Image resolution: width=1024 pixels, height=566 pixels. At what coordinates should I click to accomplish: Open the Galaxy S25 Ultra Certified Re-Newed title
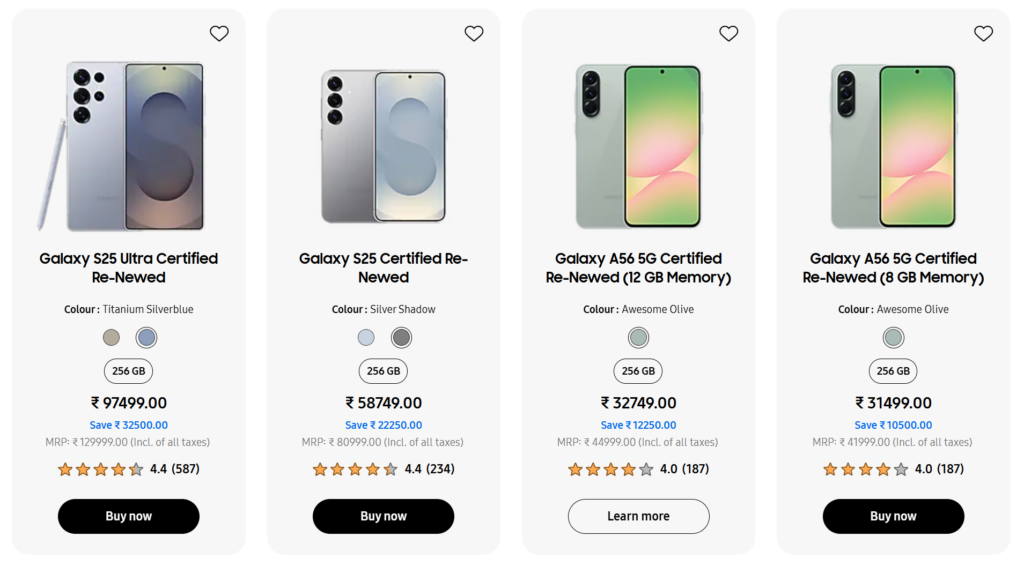click(x=129, y=268)
